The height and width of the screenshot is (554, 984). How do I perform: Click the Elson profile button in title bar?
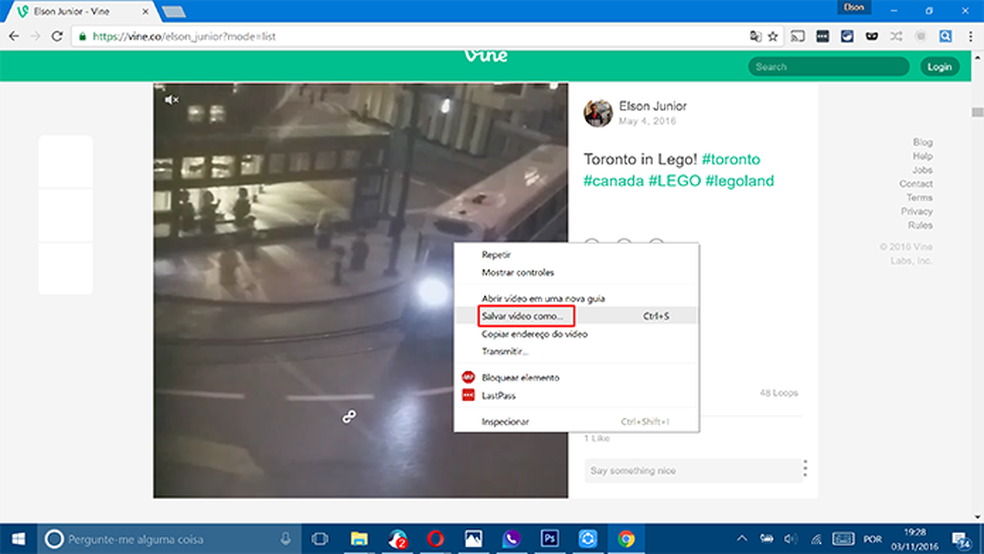coord(853,8)
